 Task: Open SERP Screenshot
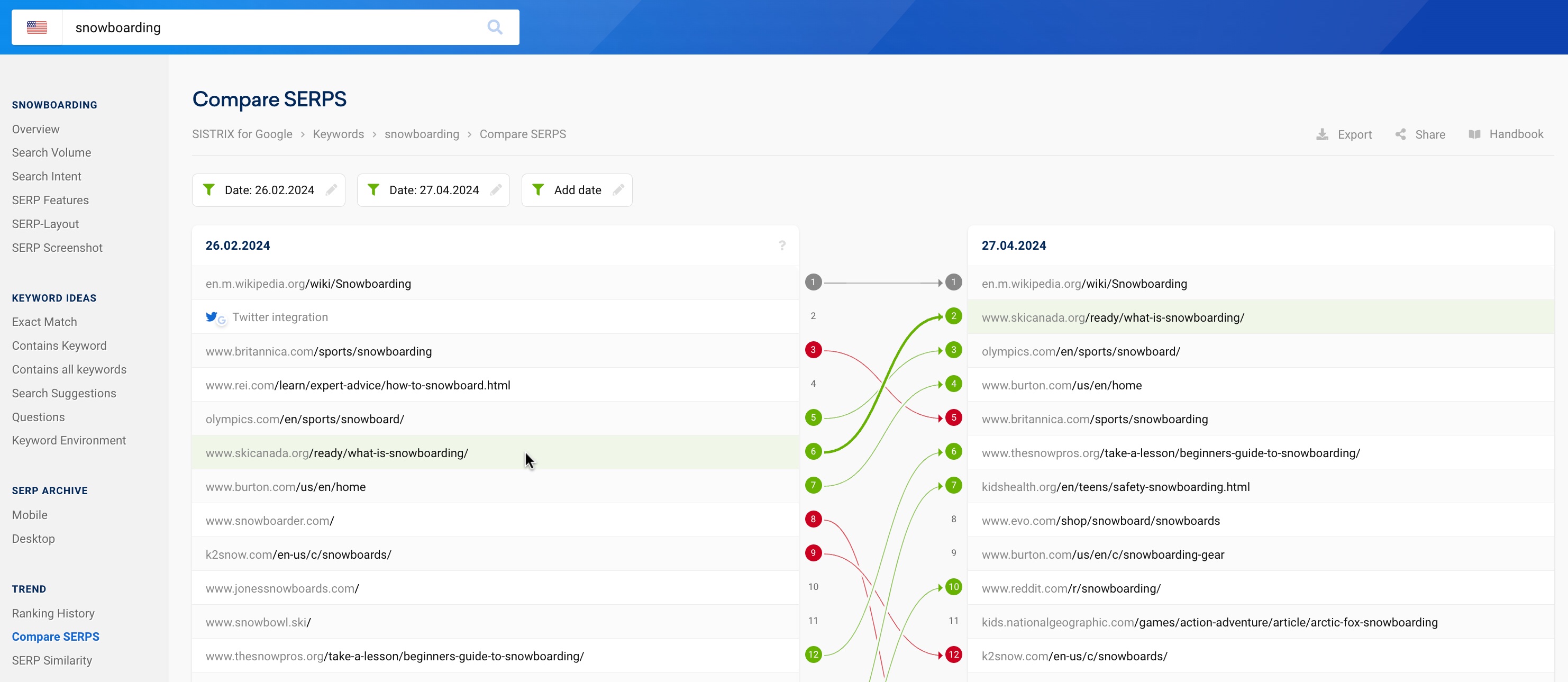point(57,248)
